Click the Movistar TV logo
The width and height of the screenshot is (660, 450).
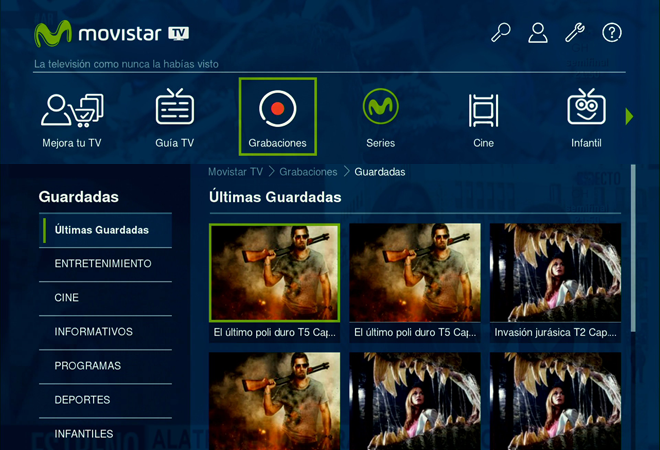(x=112, y=34)
